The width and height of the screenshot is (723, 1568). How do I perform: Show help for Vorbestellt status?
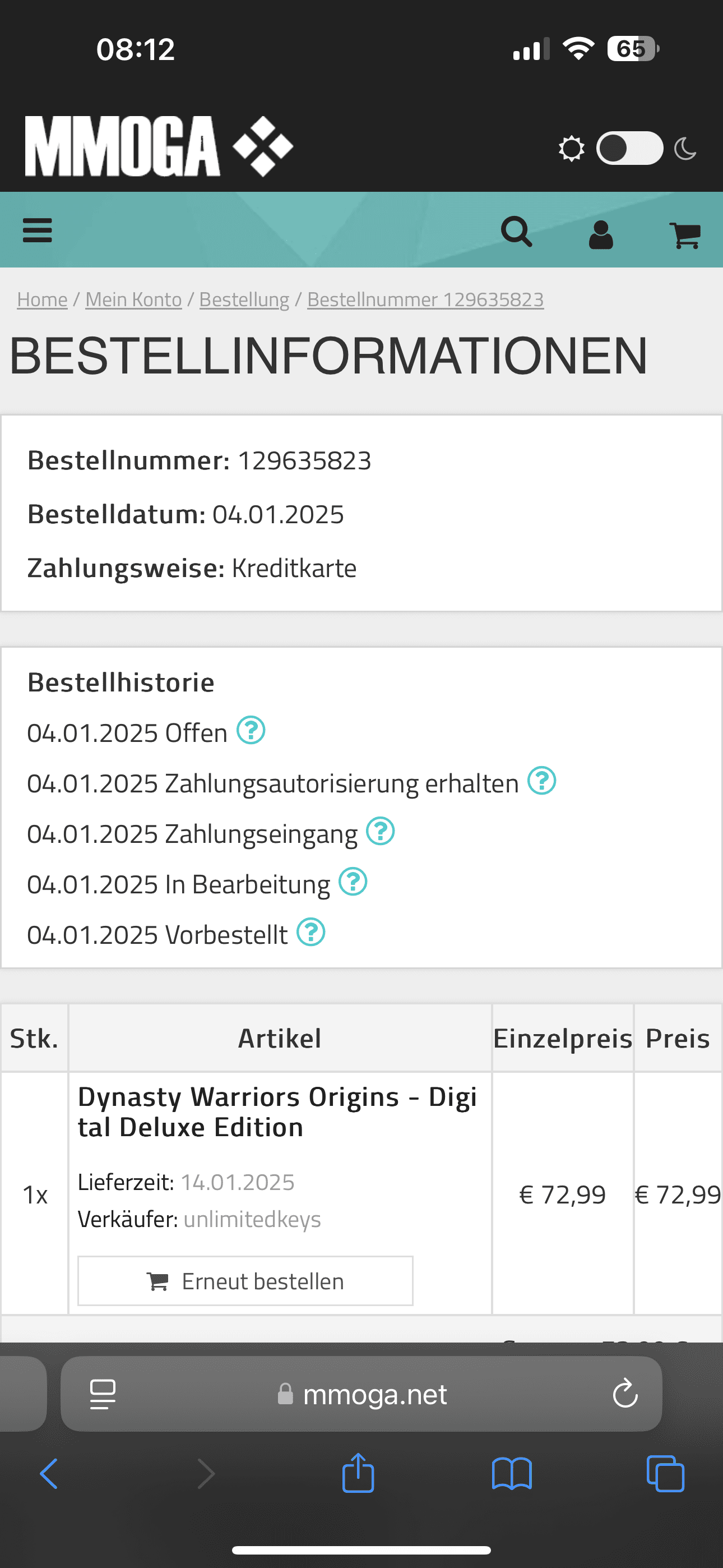pyautogui.click(x=311, y=933)
